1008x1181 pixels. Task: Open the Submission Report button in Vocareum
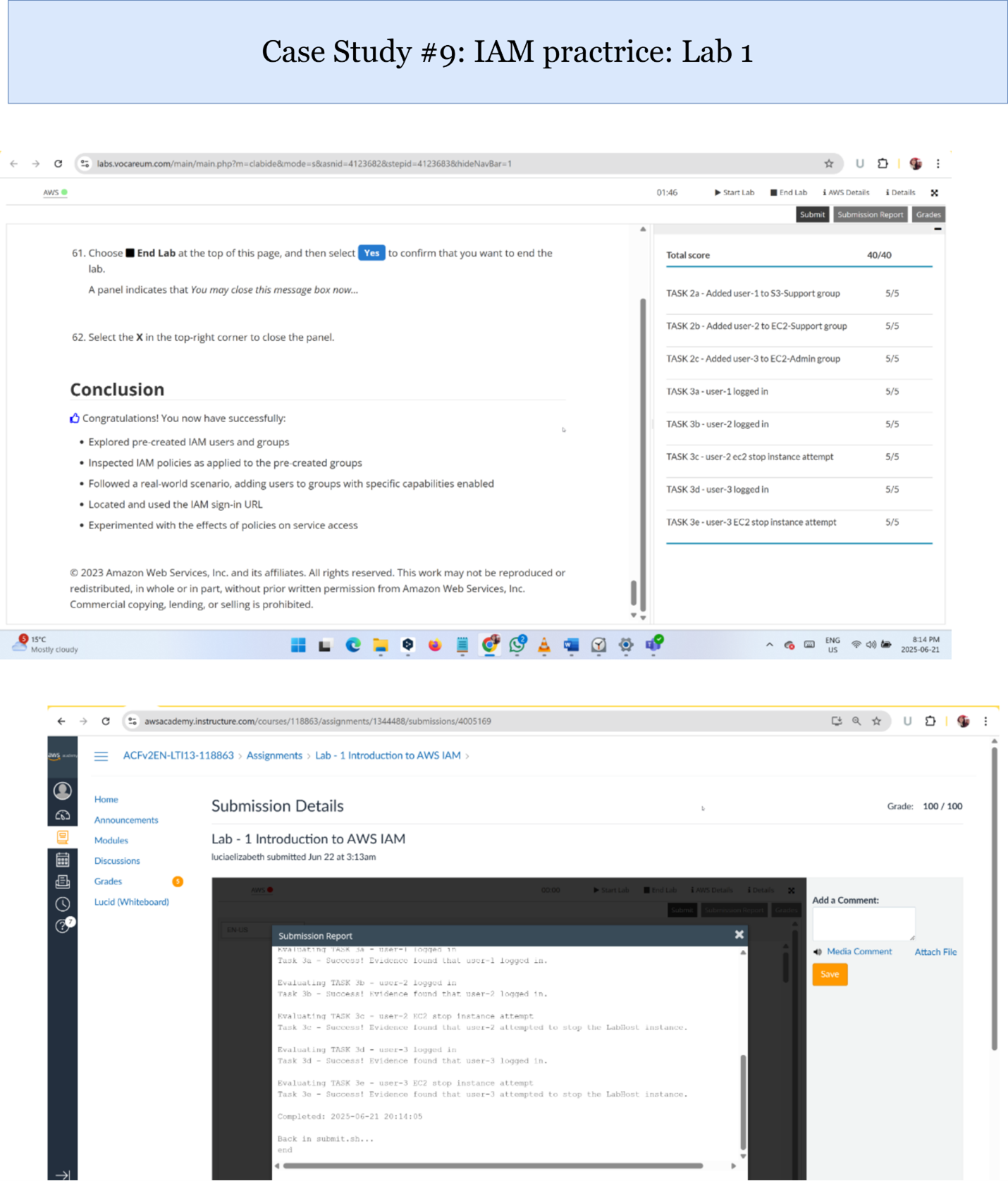(870, 214)
